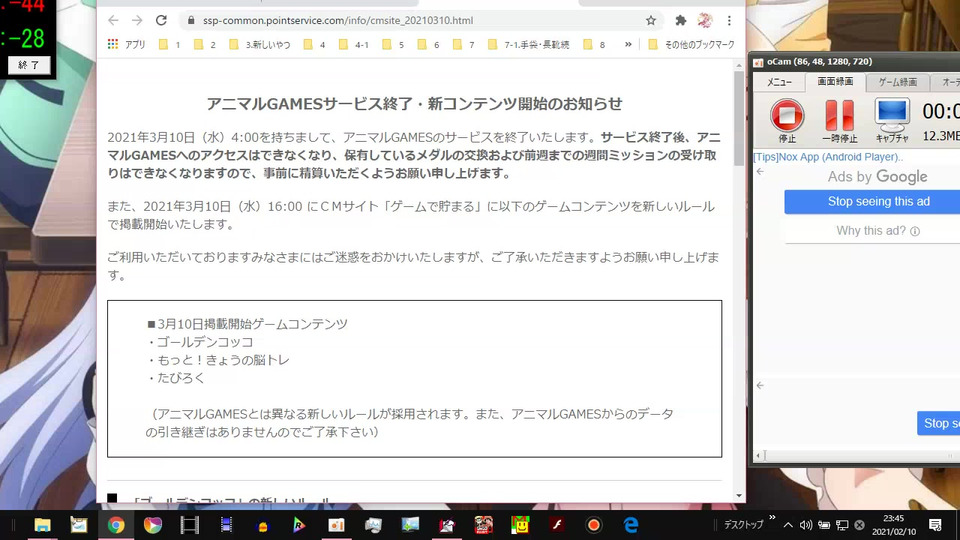Screen dimensions: 960x540
Task: Reload the current Chrome page
Action: (161, 20)
